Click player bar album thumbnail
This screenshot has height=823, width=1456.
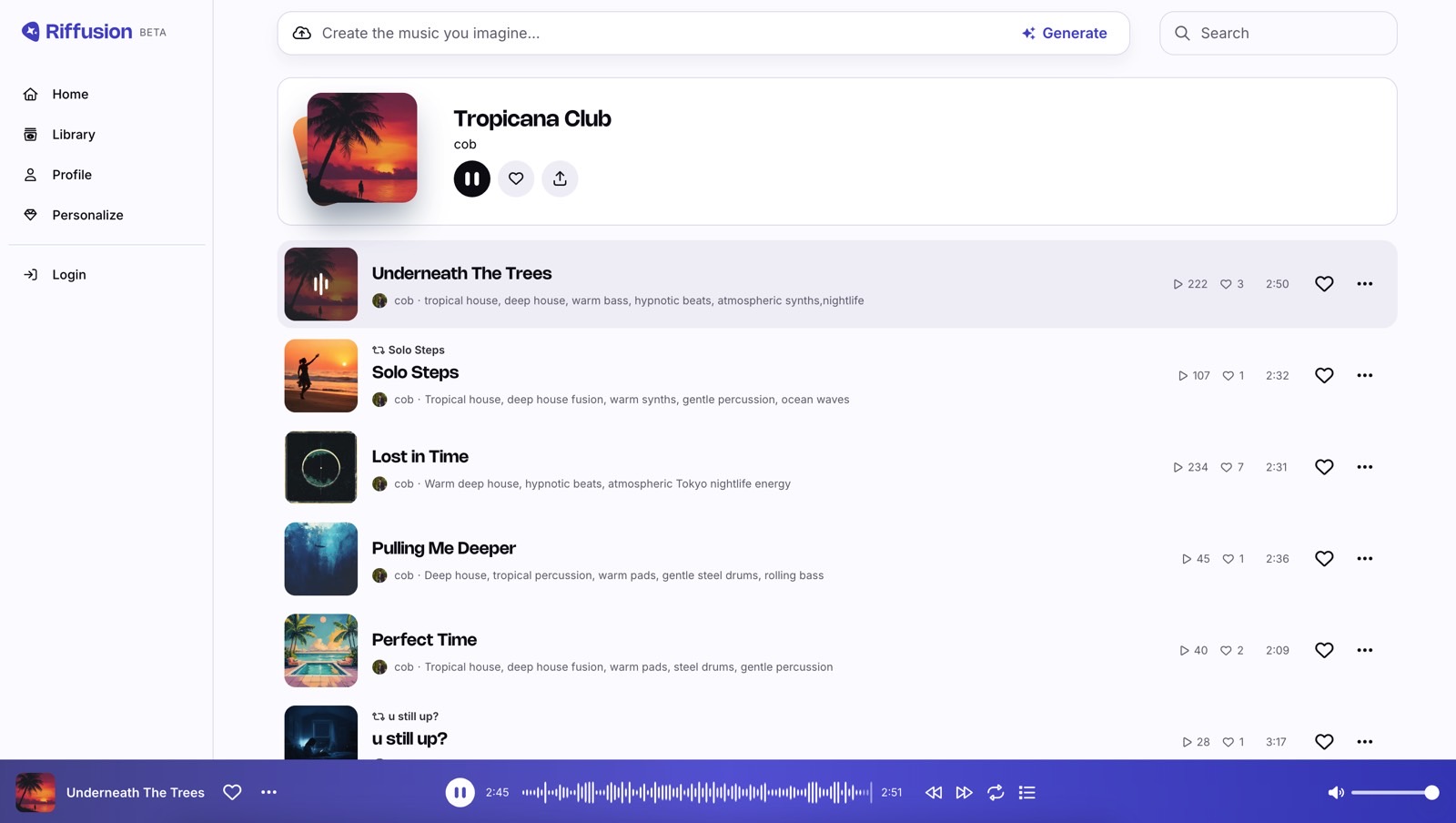pyautogui.click(x=35, y=792)
